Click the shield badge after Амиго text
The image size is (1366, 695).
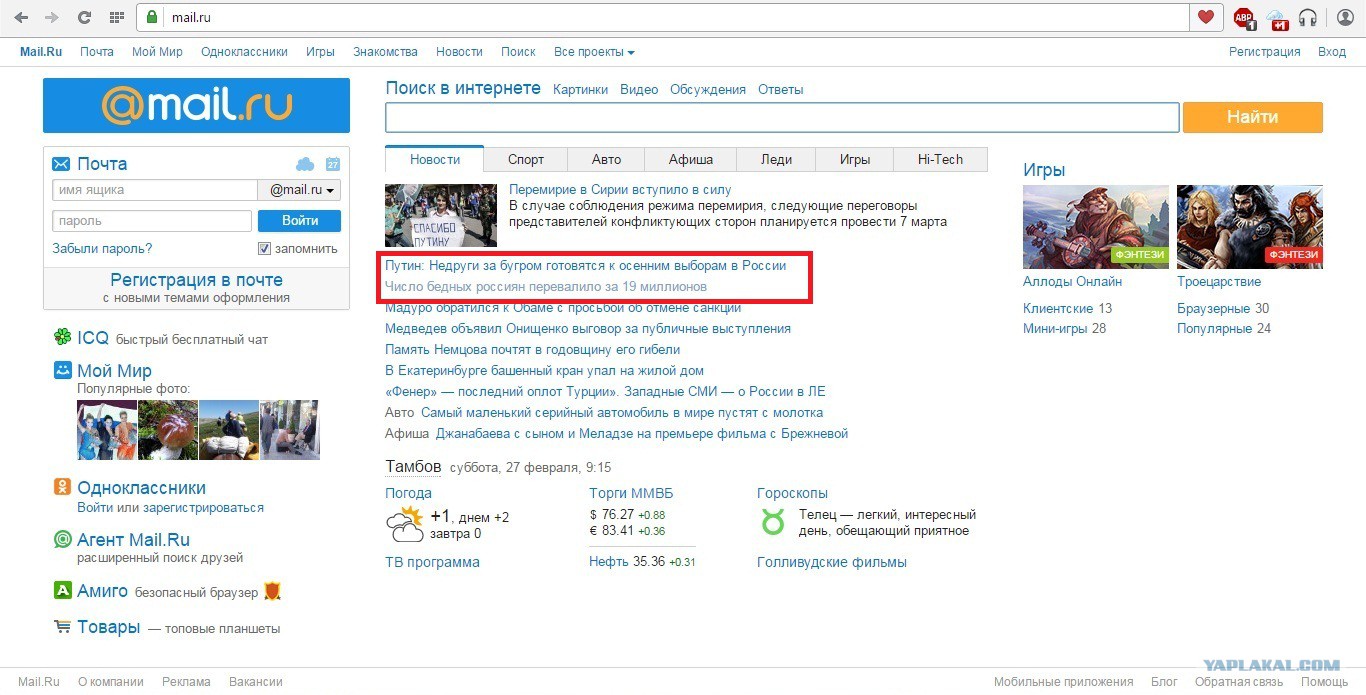[x=272, y=591]
